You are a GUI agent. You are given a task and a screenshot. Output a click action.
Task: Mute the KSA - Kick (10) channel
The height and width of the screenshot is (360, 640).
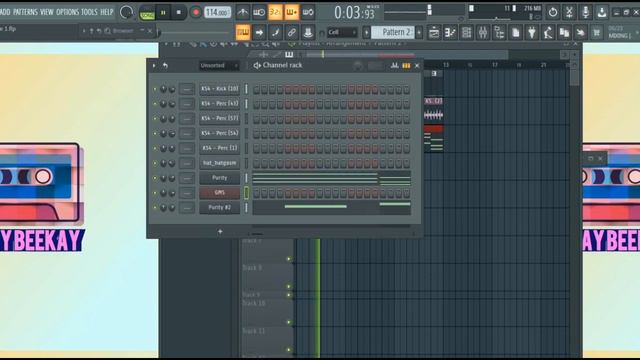(x=155, y=89)
